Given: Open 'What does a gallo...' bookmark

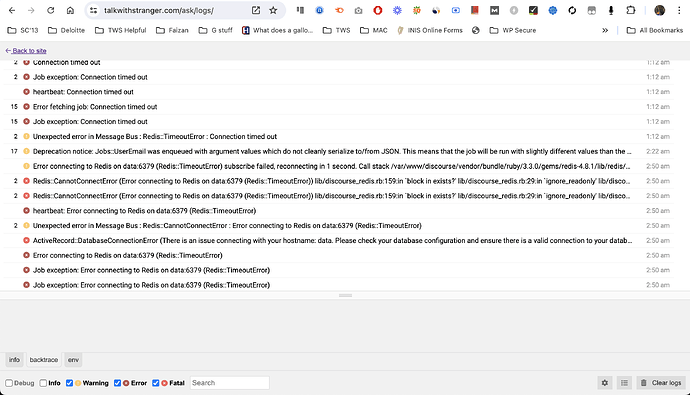Looking at the screenshot, I should click(277, 30).
